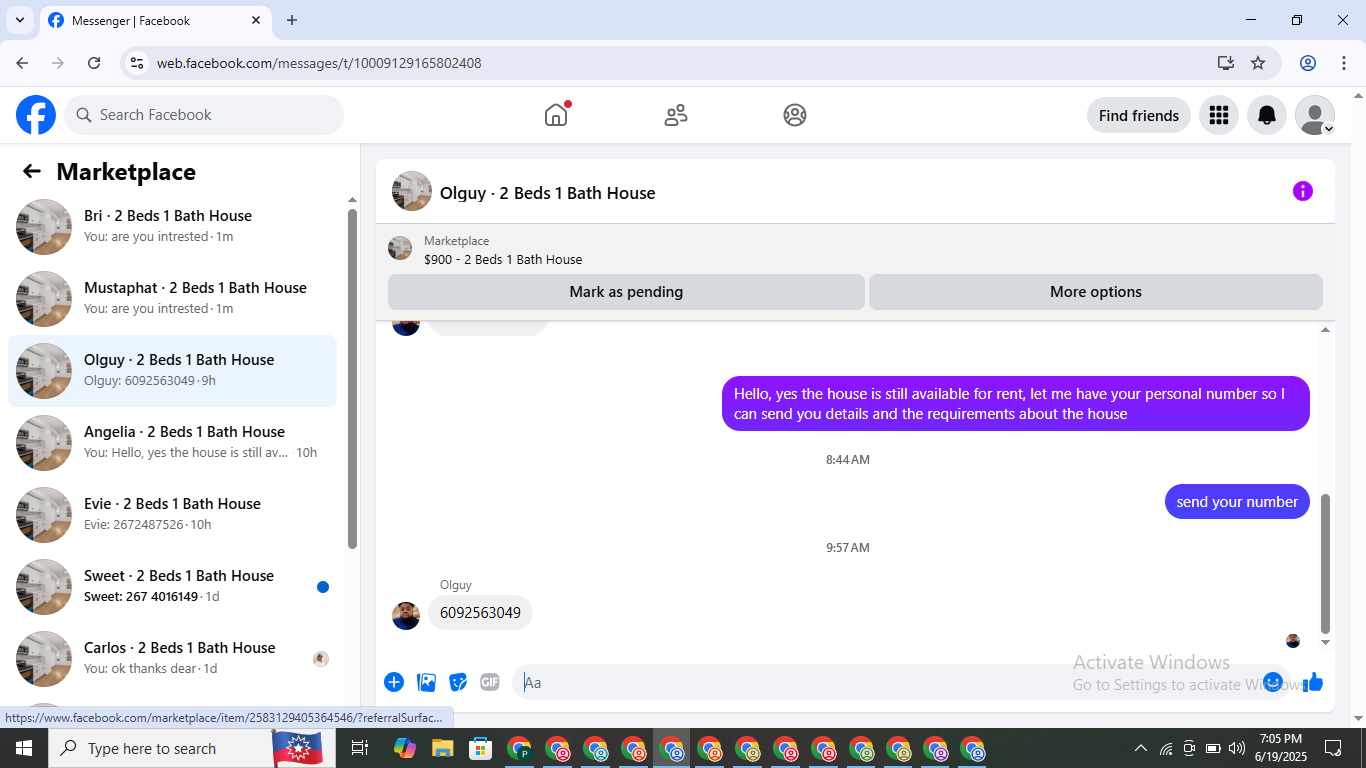Open the volume control in system tray

coord(1237,748)
